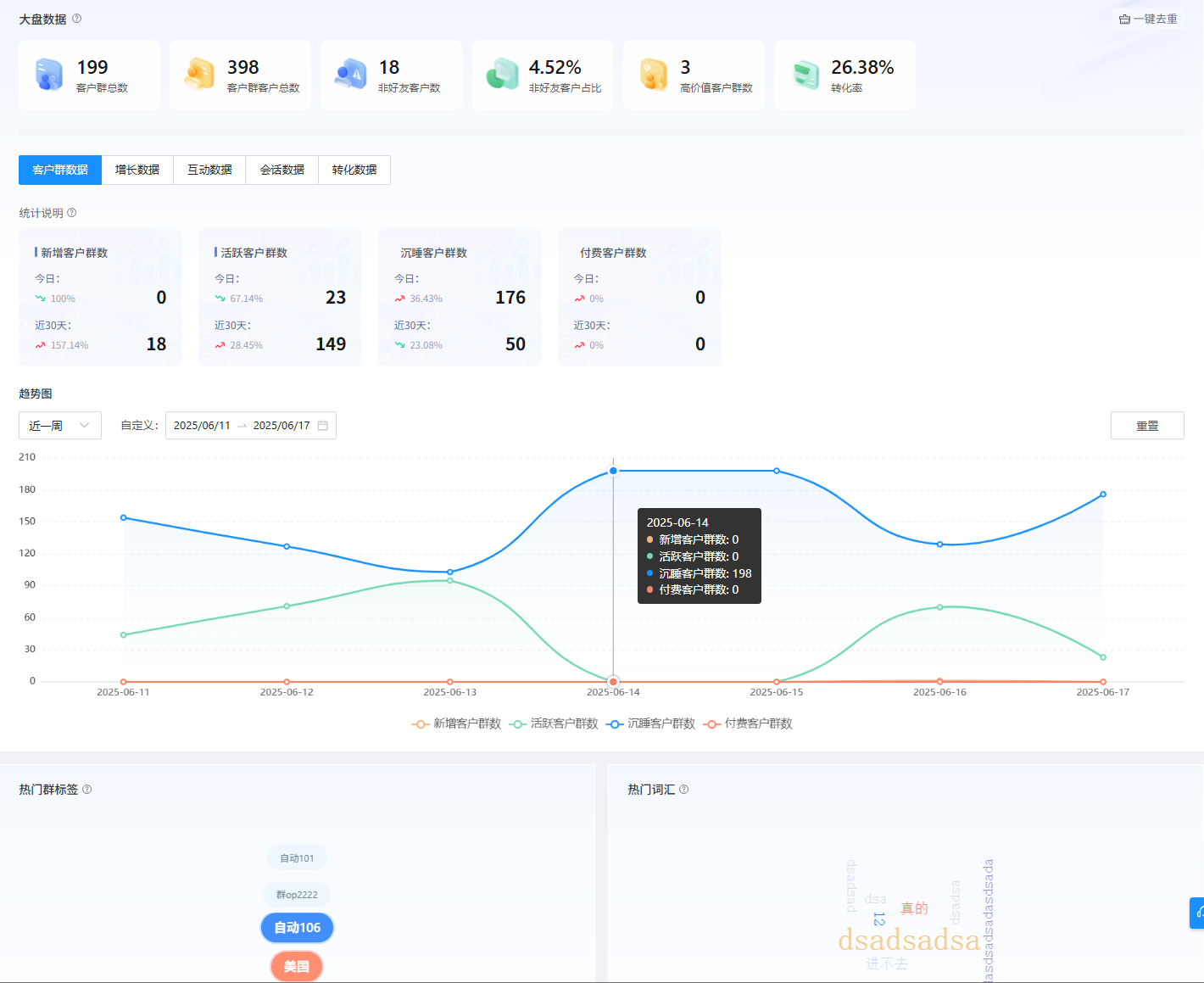Click the 36.43% trend icon under 沉睡客户群数

click(399, 299)
